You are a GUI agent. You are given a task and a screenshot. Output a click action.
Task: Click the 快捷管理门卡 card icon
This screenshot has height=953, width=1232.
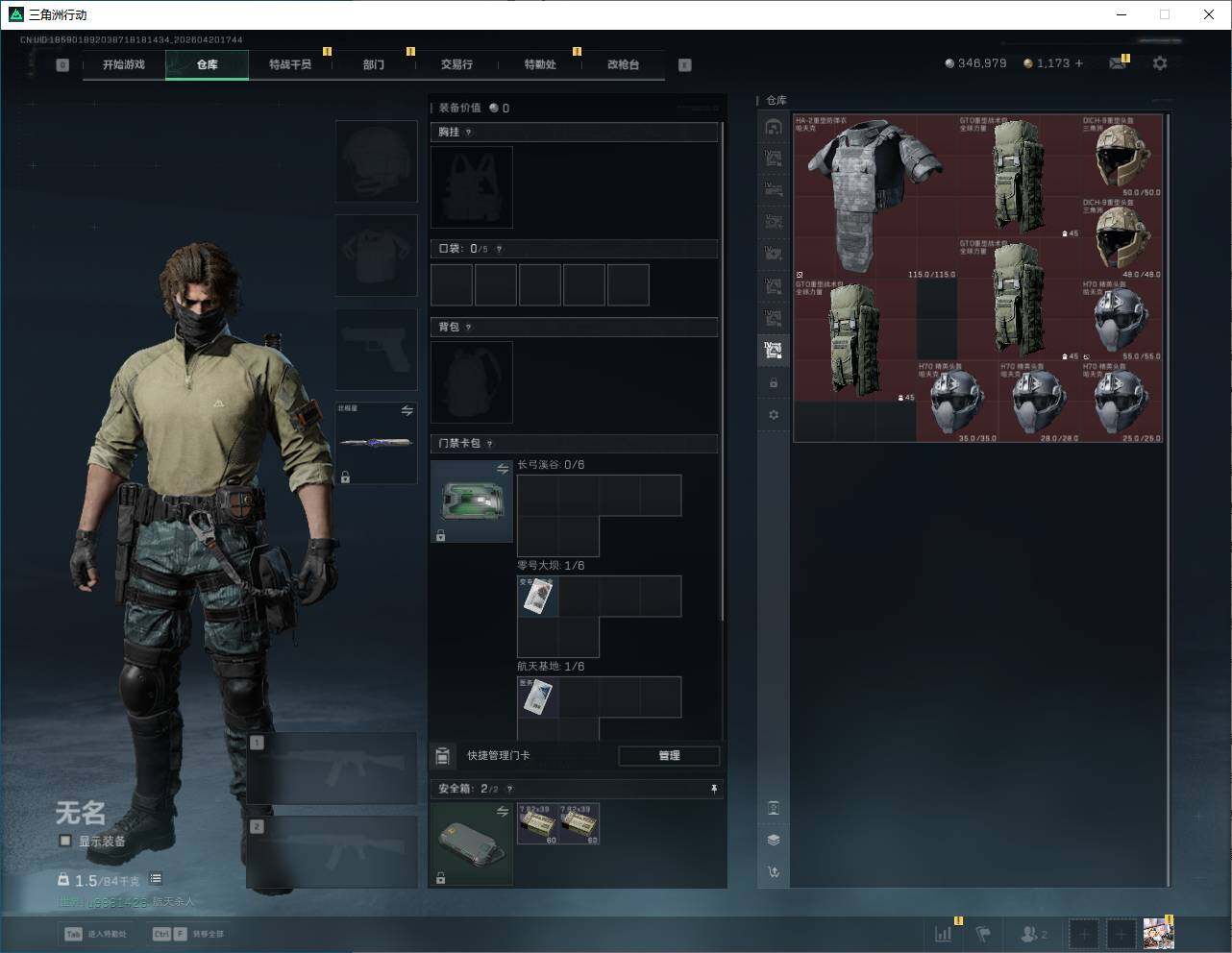tap(442, 755)
